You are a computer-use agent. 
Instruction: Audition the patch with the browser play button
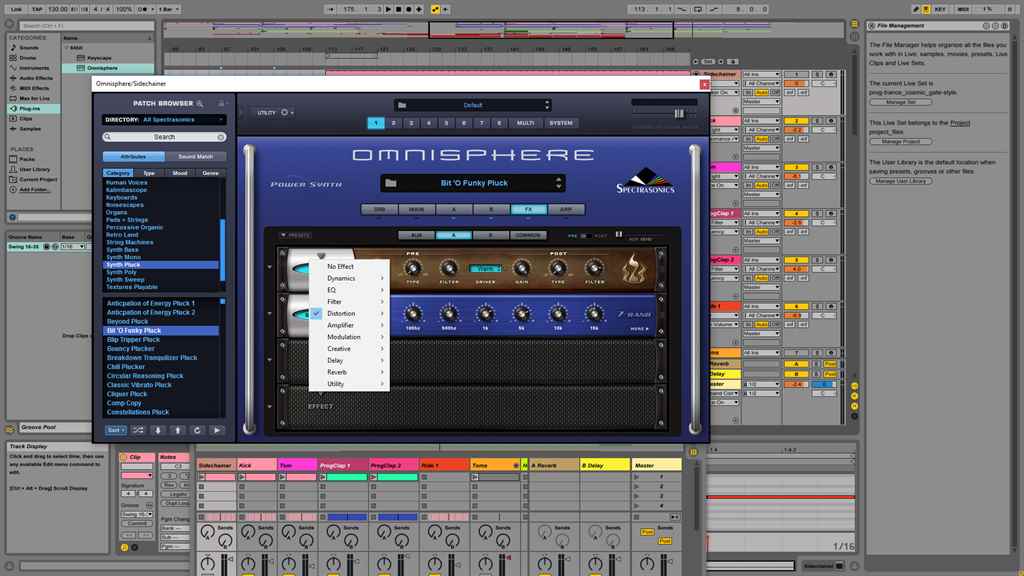[217, 430]
